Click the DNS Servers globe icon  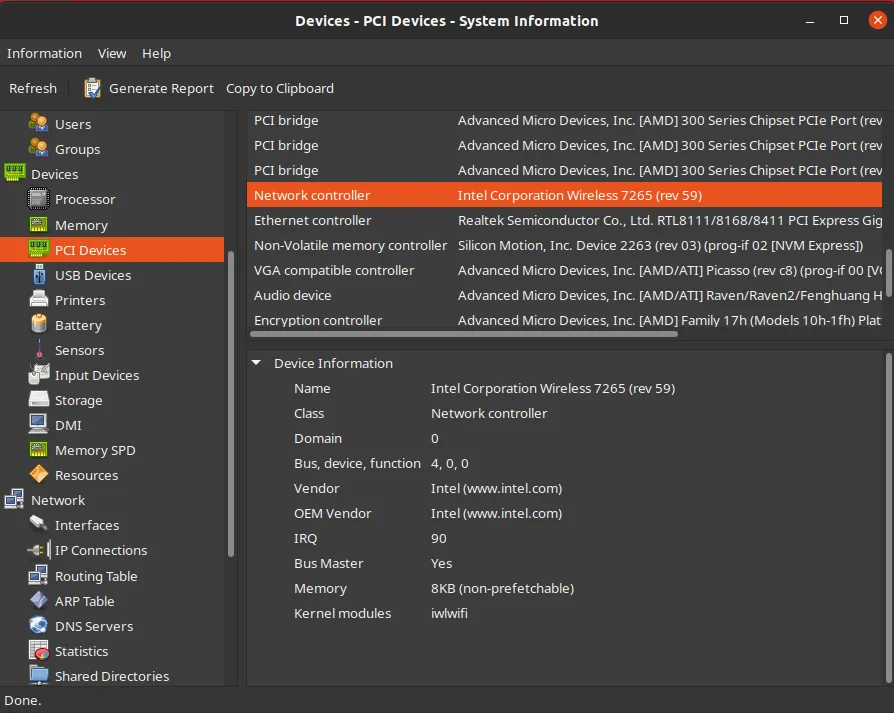pos(38,626)
